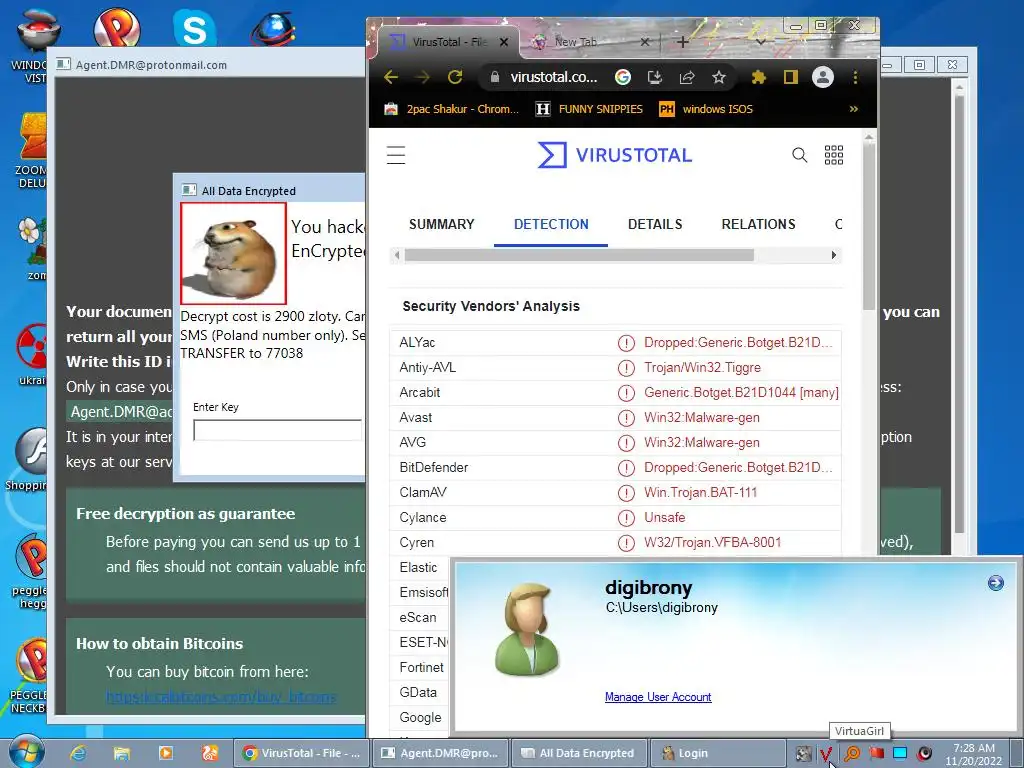Screen dimensions: 1024x768
Task: Switch to the DETECTION tab
Action: pyautogui.click(x=551, y=225)
